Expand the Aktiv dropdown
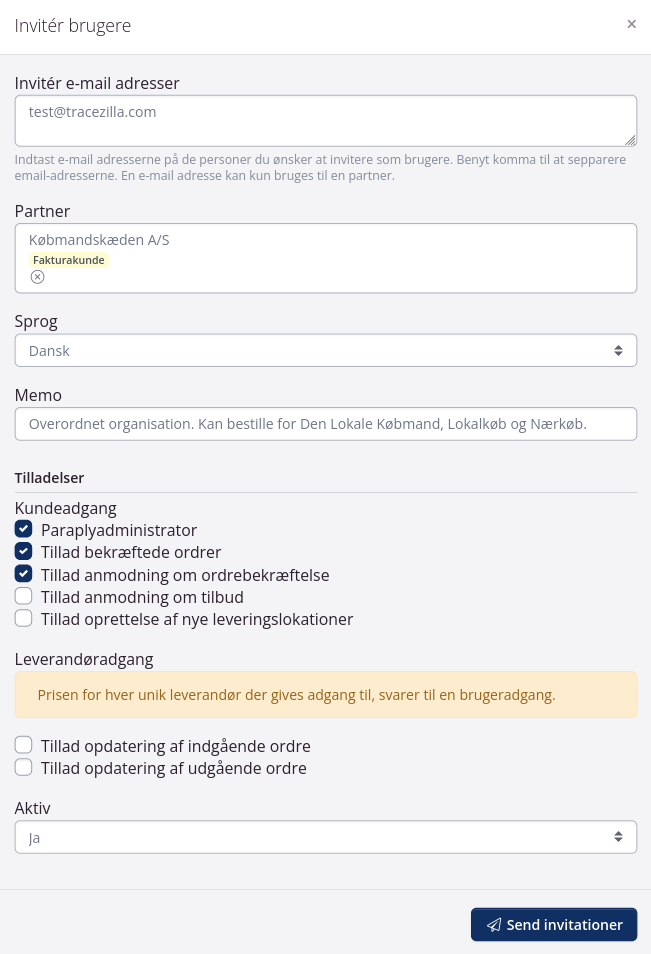This screenshot has height=954, width=651. tap(325, 837)
